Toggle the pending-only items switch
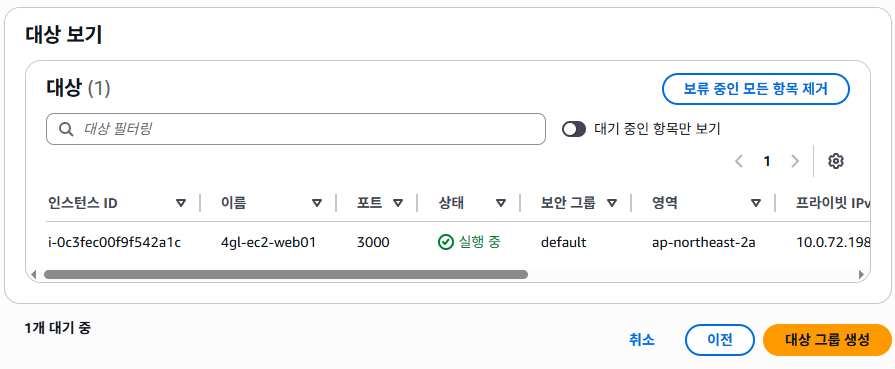Image resolution: width=895 pixels, height=369 pixels. 574,129
